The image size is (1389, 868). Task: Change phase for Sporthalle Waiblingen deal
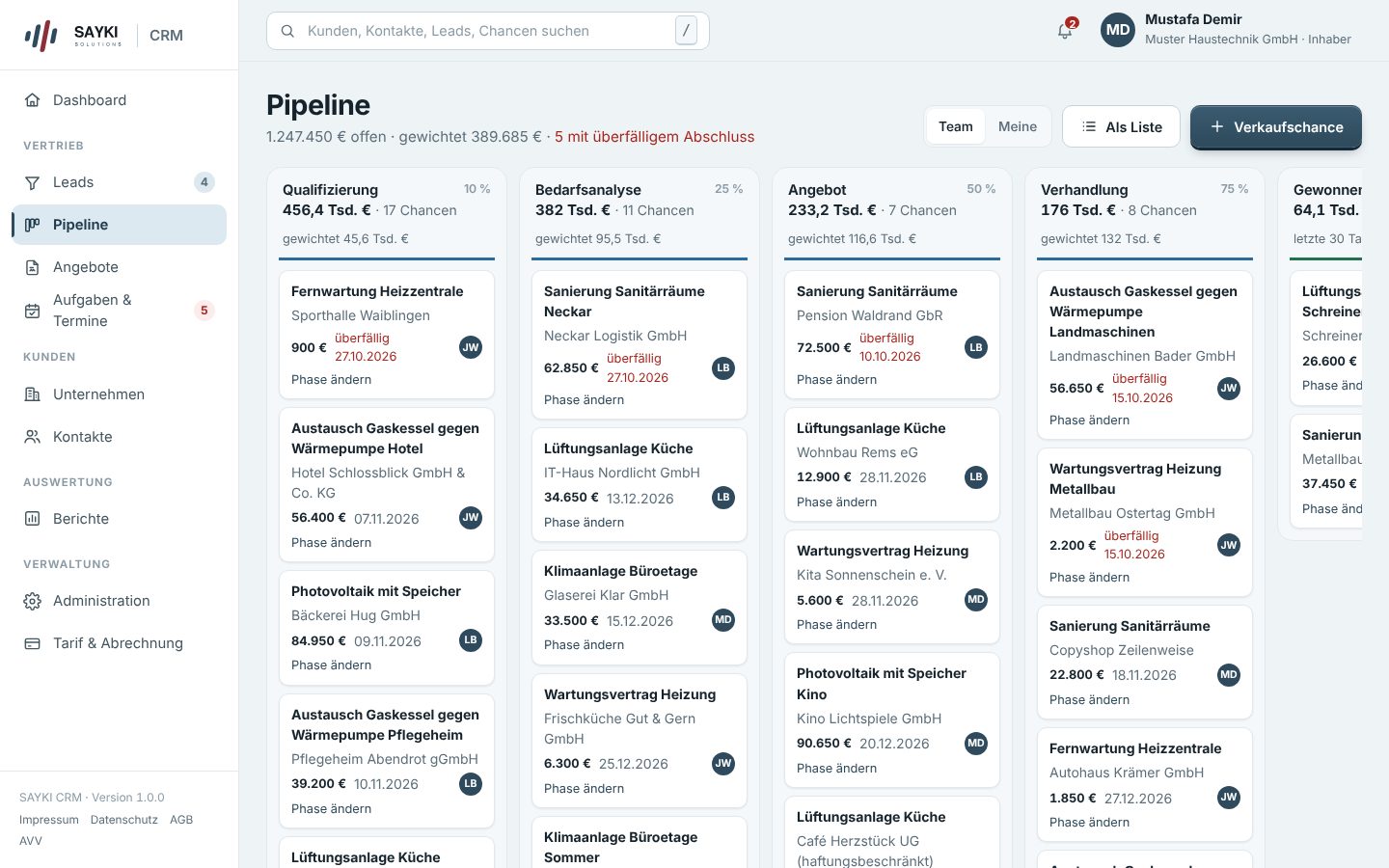pyautogui.click(x=332, y=380)
